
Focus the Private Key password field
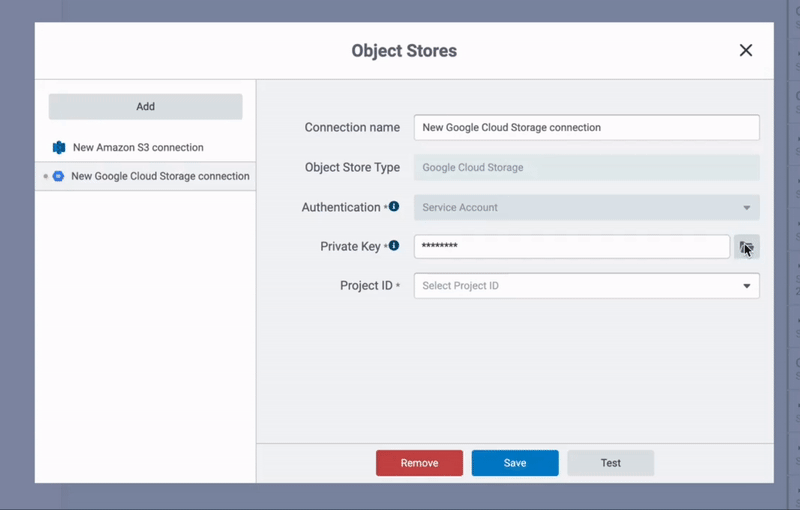tap(571, 247)
